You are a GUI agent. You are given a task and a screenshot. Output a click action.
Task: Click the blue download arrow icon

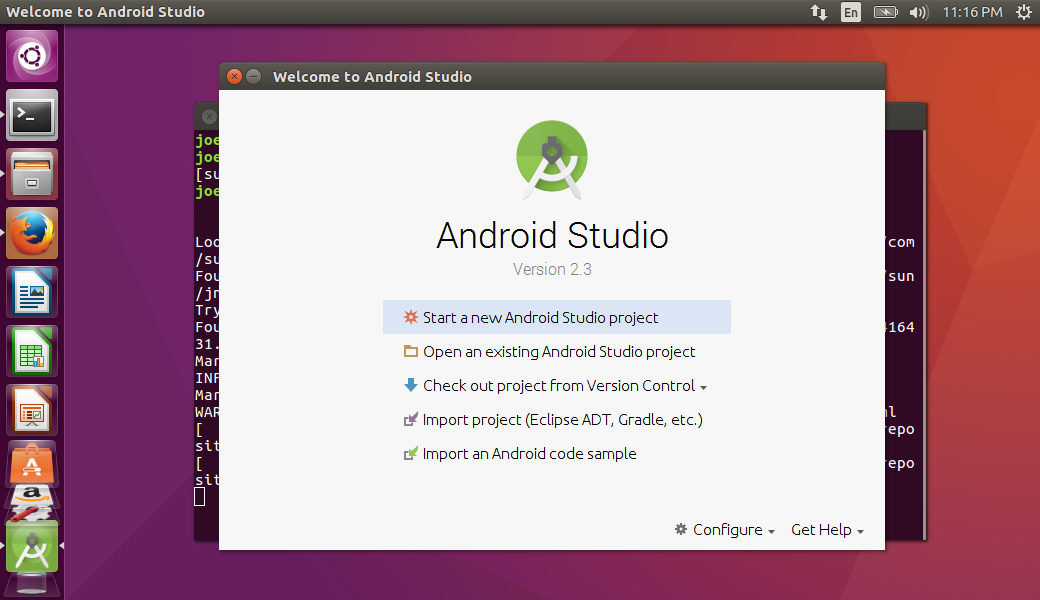(411, 385)
